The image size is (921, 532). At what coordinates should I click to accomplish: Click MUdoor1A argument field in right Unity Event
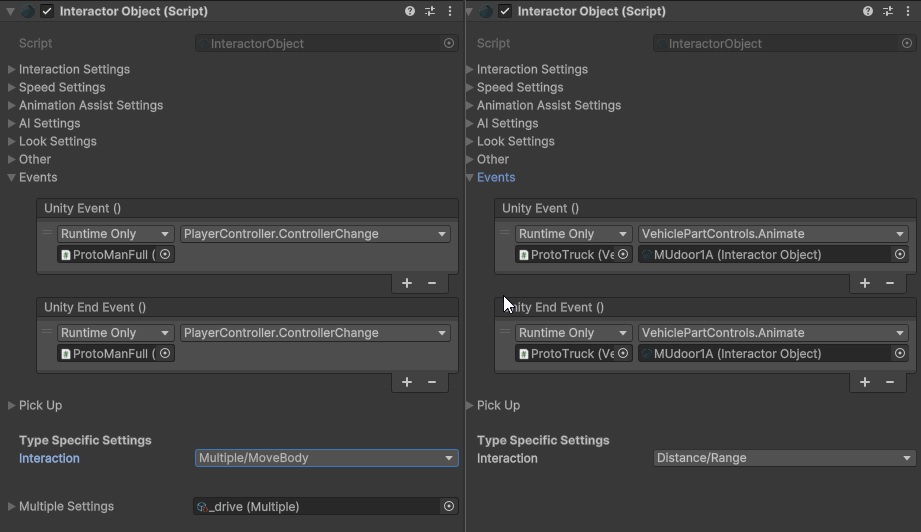[x=765, y=255]
